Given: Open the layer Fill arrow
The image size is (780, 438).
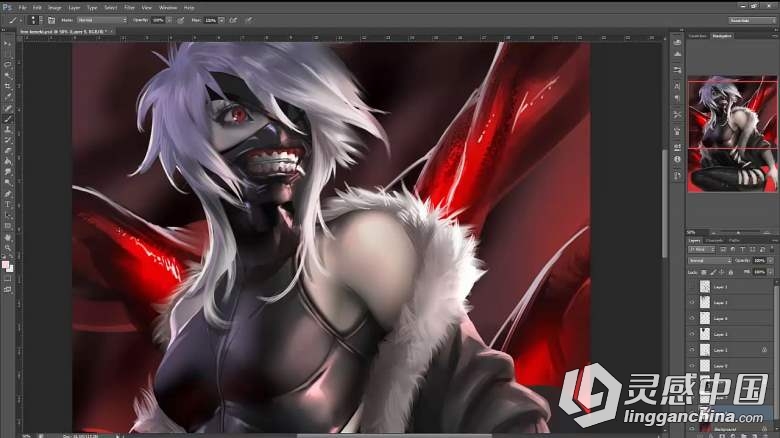Looking at the screenshot, I should coord(771,272).
